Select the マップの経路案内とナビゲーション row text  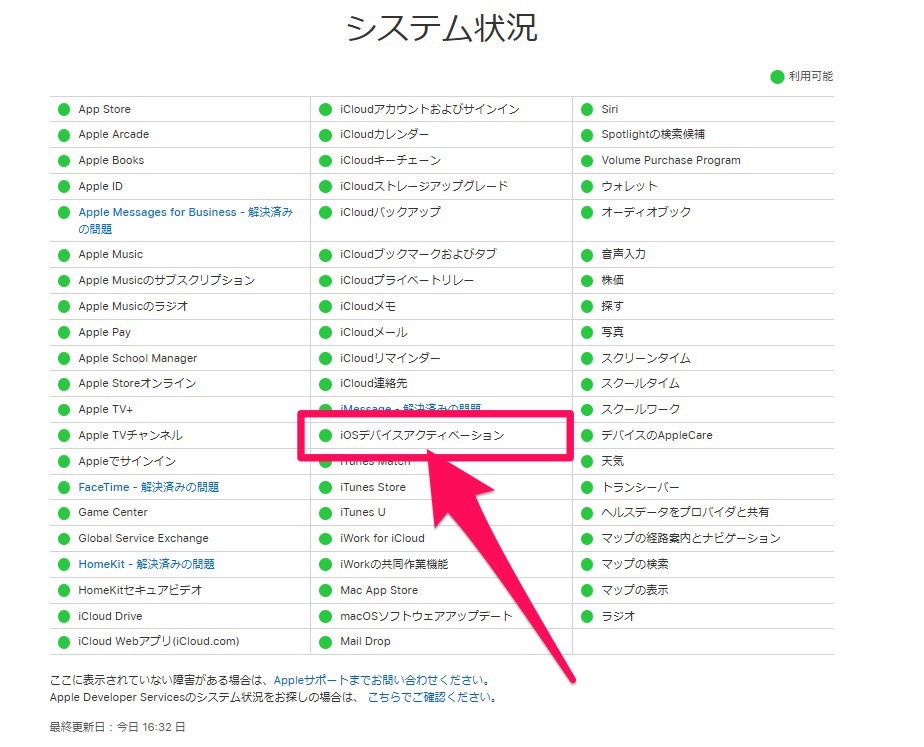[x=691, y=538]
